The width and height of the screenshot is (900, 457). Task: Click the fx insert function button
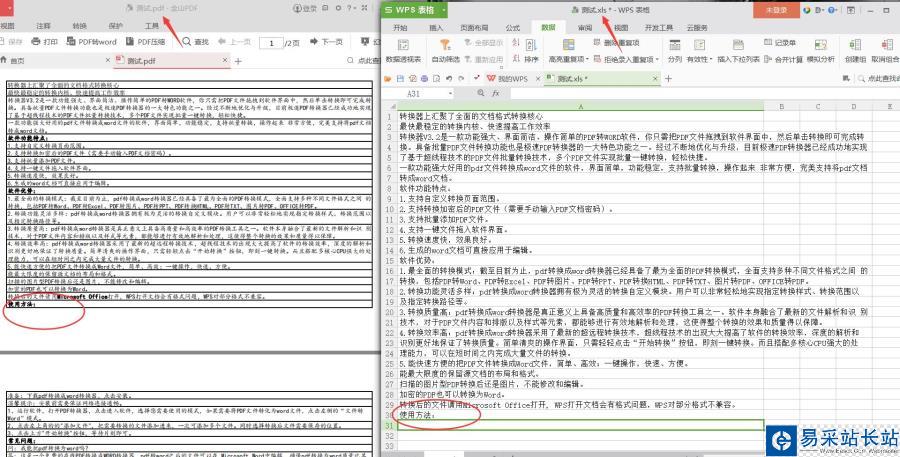coord(495,93)
